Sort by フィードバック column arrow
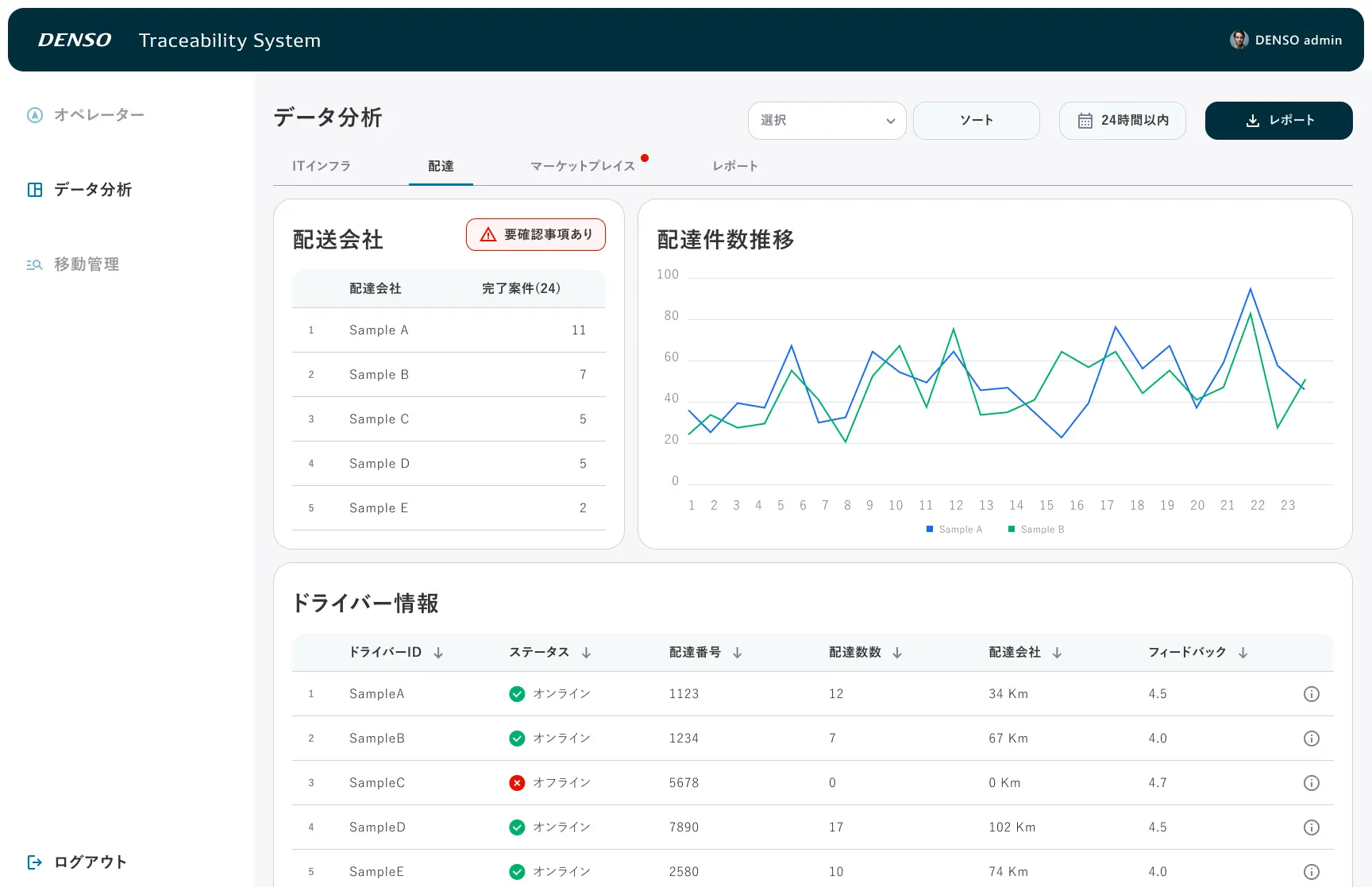 [x=1243, y=653]
